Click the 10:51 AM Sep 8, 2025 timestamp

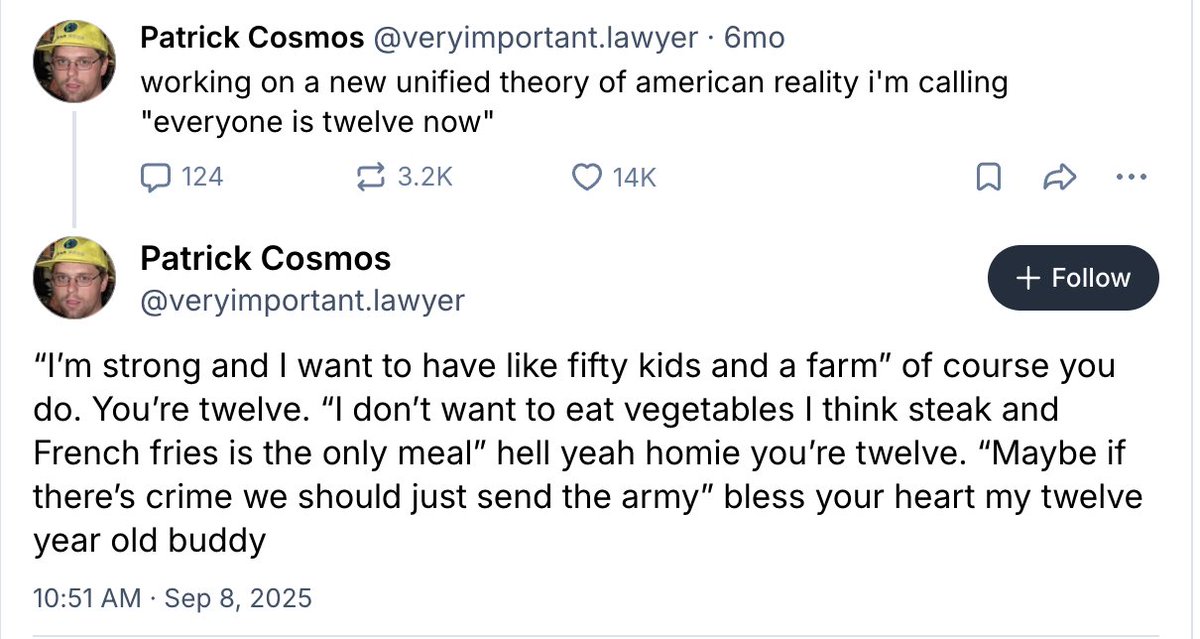tap(172, 598)
